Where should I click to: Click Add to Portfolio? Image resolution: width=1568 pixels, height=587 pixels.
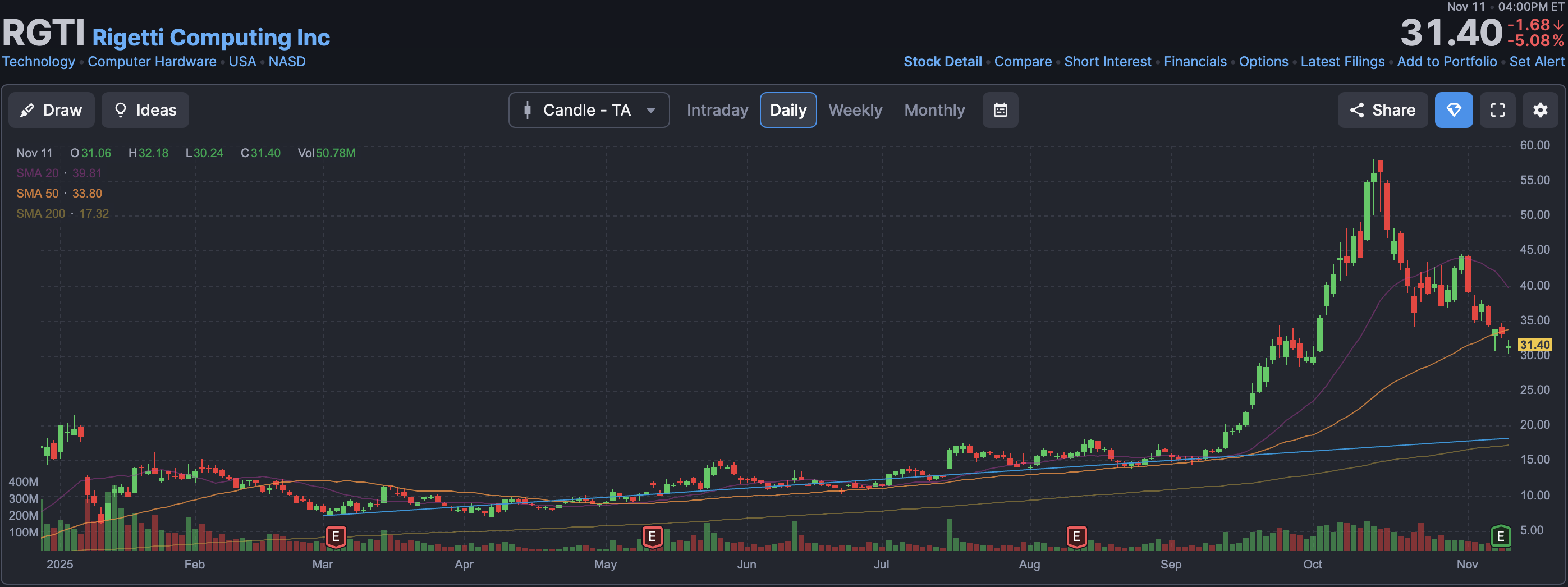(x=1446, y=62)
